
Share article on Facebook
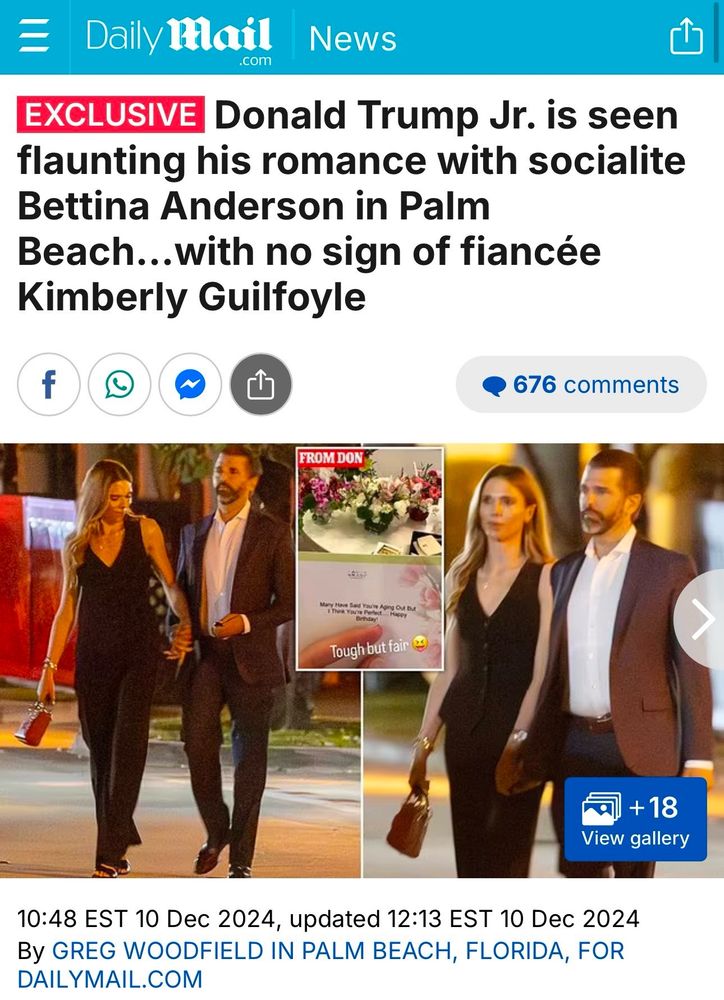click(48, 385)
